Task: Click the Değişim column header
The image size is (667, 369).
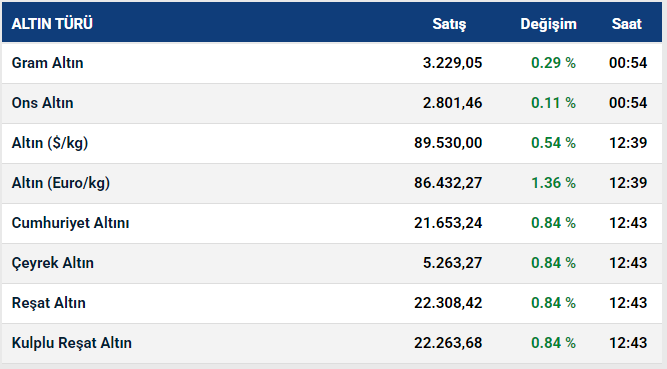Action: tap(548, 24)
